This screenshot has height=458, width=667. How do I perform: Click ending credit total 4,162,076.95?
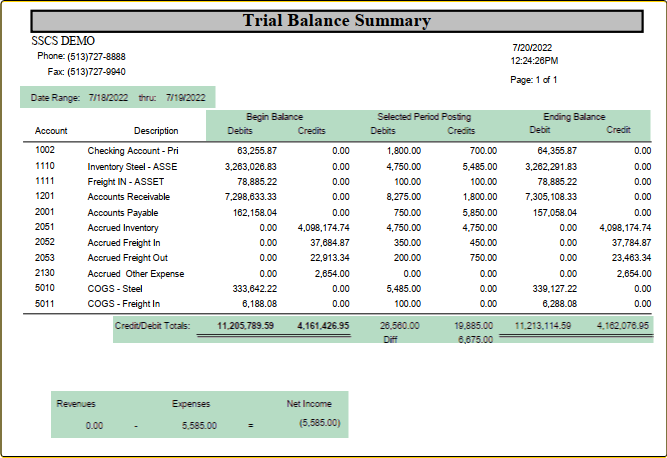coord(623,326)
